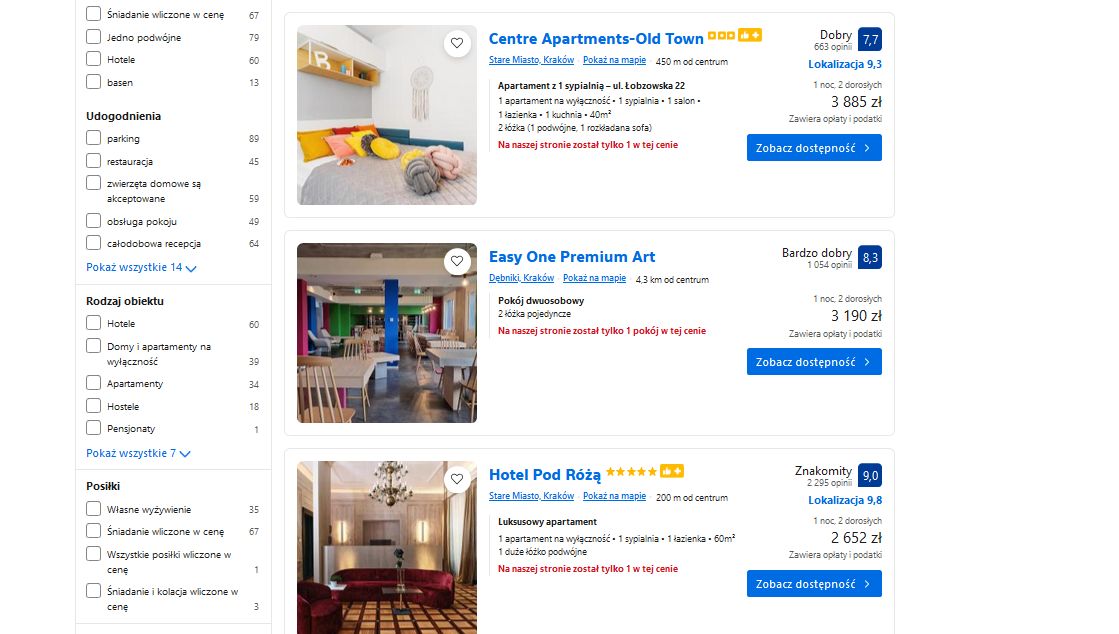Click the 7,7 rating badge

point(870,40)
